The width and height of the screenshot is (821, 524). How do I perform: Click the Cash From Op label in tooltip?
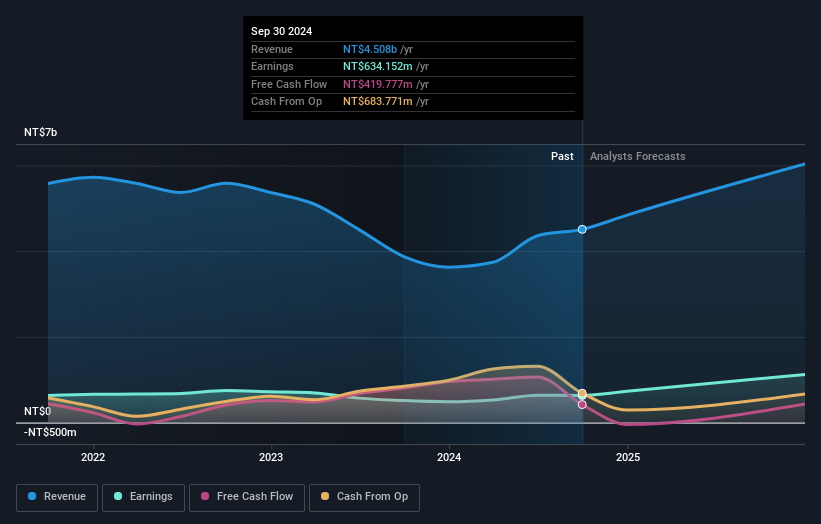286,102
